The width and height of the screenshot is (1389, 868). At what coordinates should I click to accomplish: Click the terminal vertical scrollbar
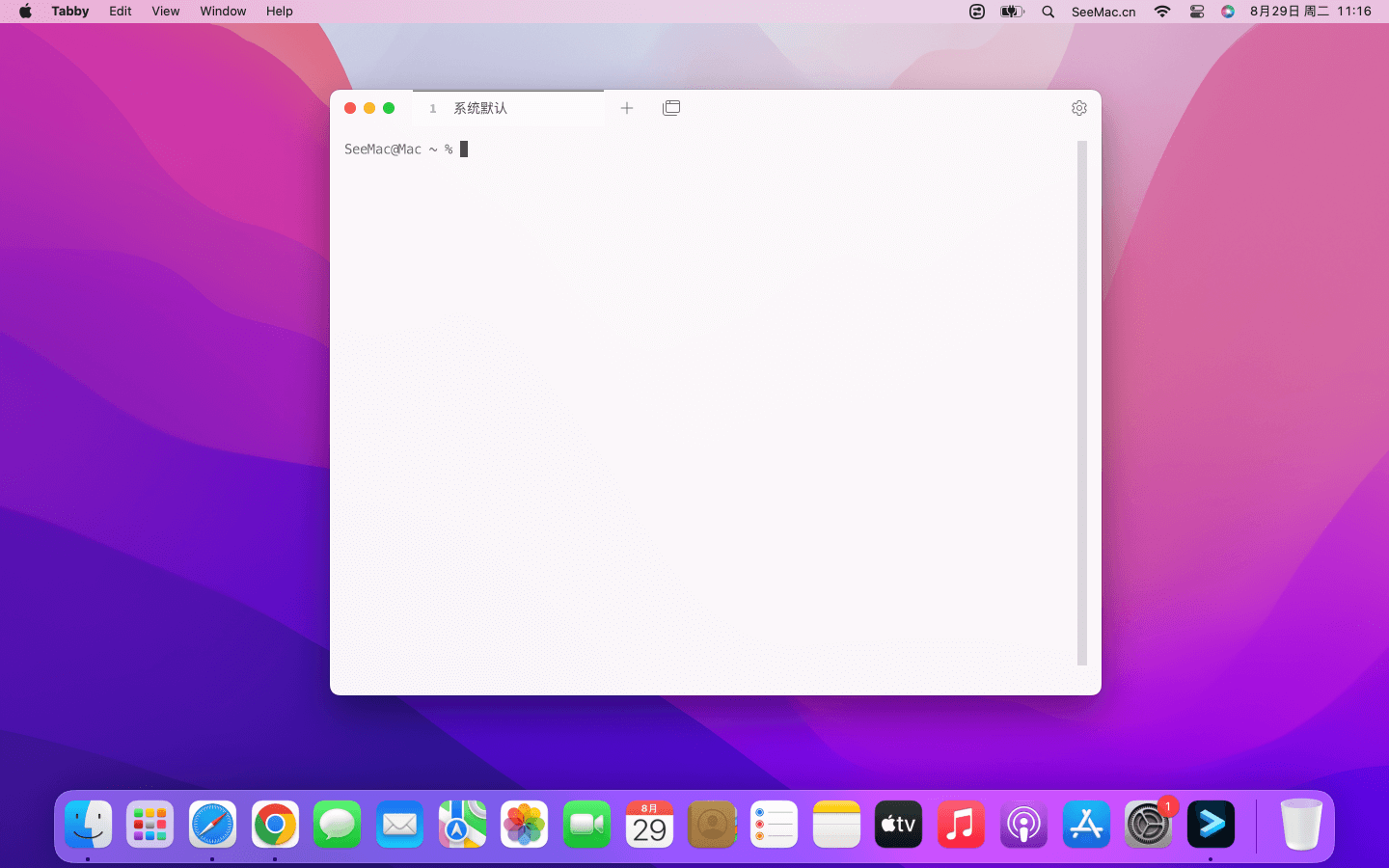1082,403
